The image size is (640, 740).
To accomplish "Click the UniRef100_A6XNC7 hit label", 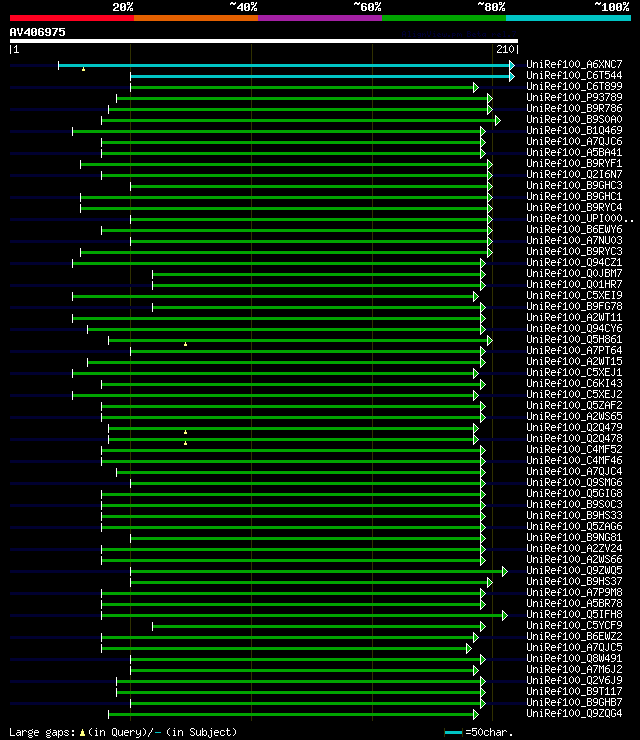I will [x=574, y=64].
